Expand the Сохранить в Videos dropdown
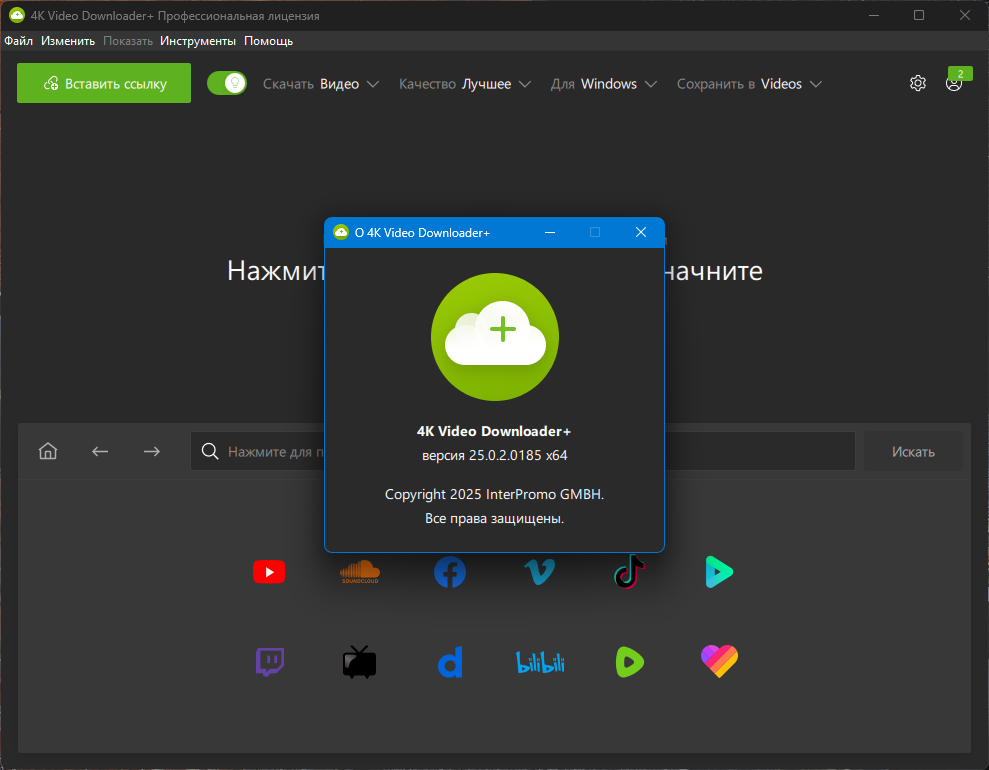The width and height of the screenshot is (989, 770). pos(749,84)
